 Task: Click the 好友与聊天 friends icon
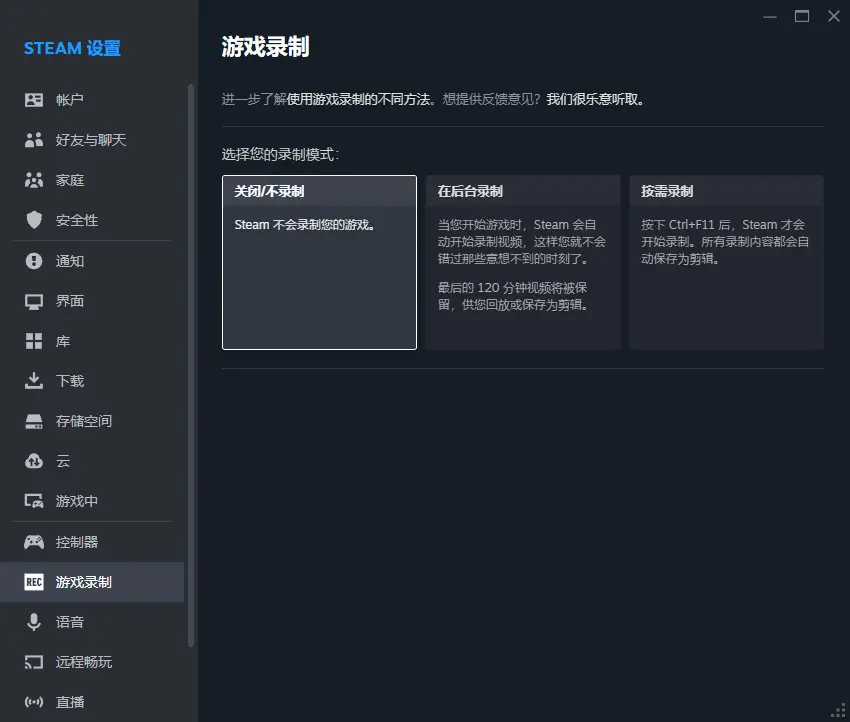[34, 140]
